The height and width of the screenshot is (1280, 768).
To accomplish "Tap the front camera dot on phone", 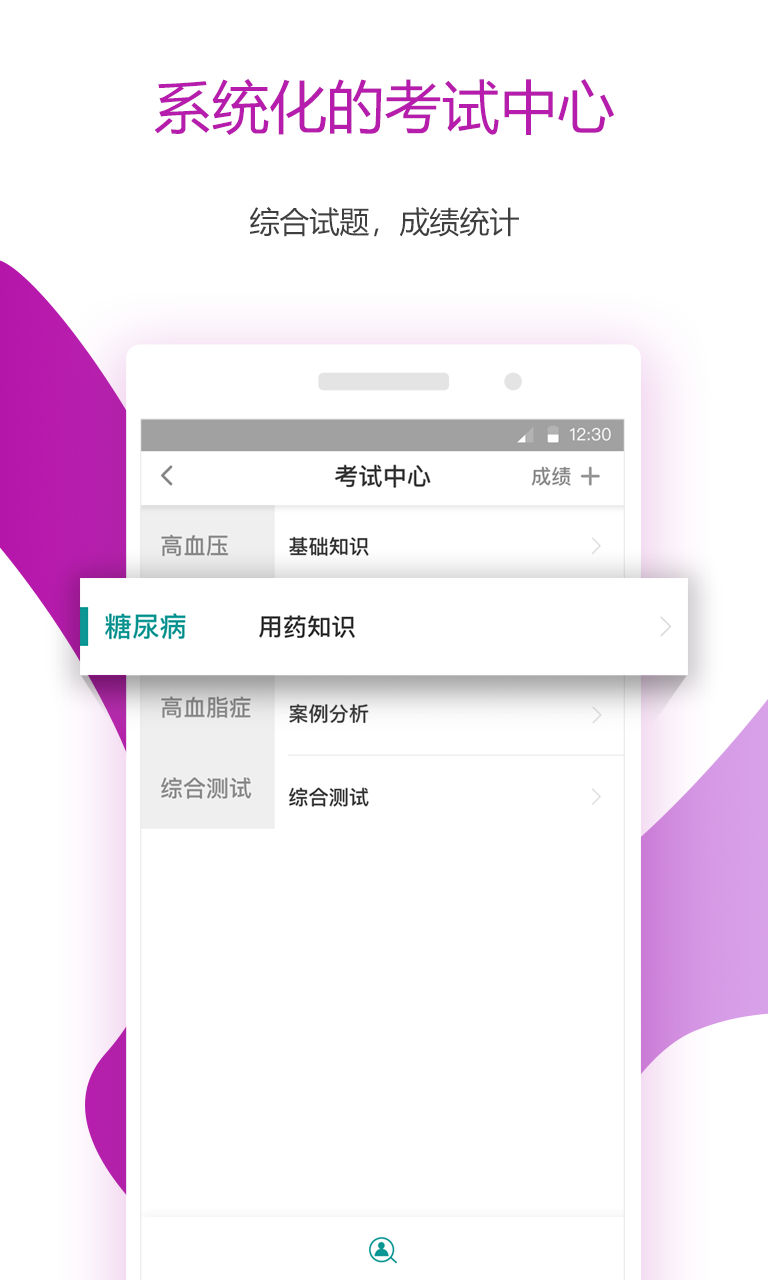I will (513, 381).
